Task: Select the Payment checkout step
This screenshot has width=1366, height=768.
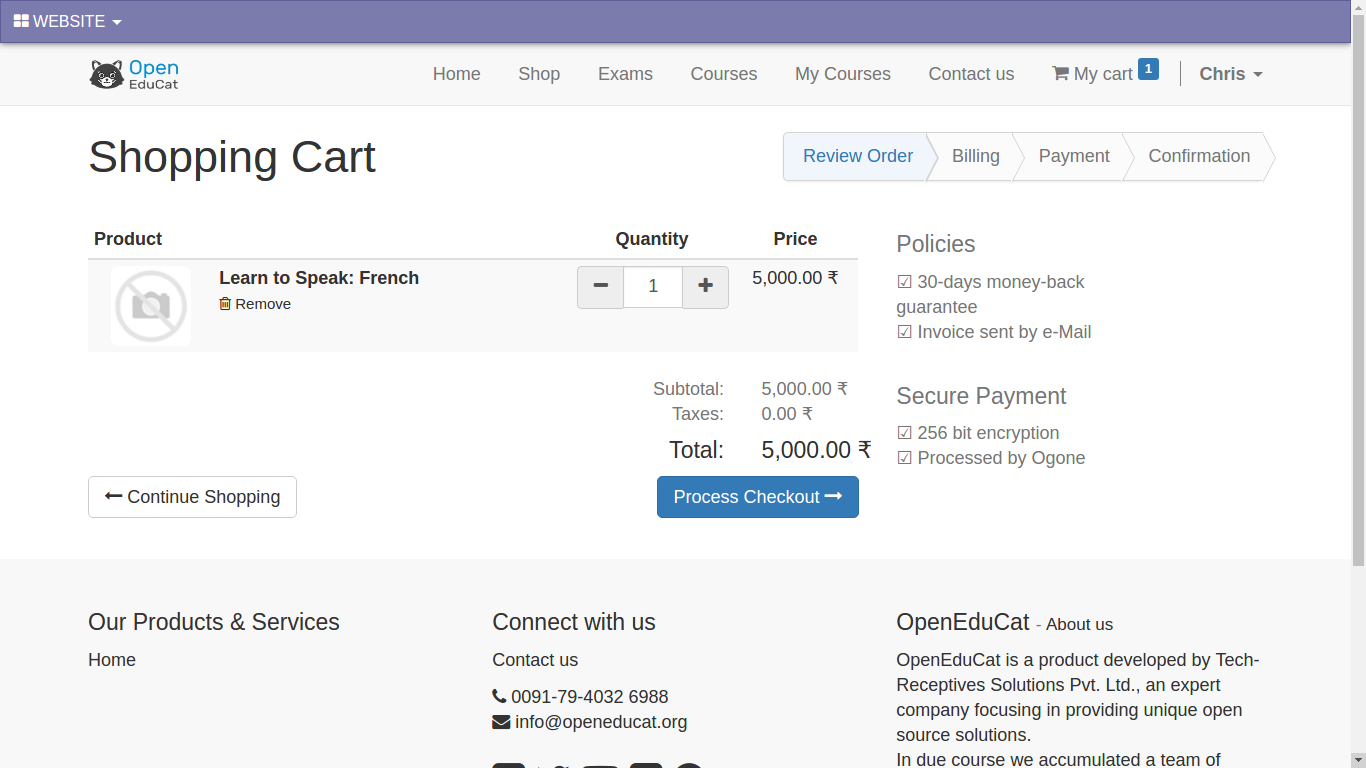Action: click(x=1073, y=156)
